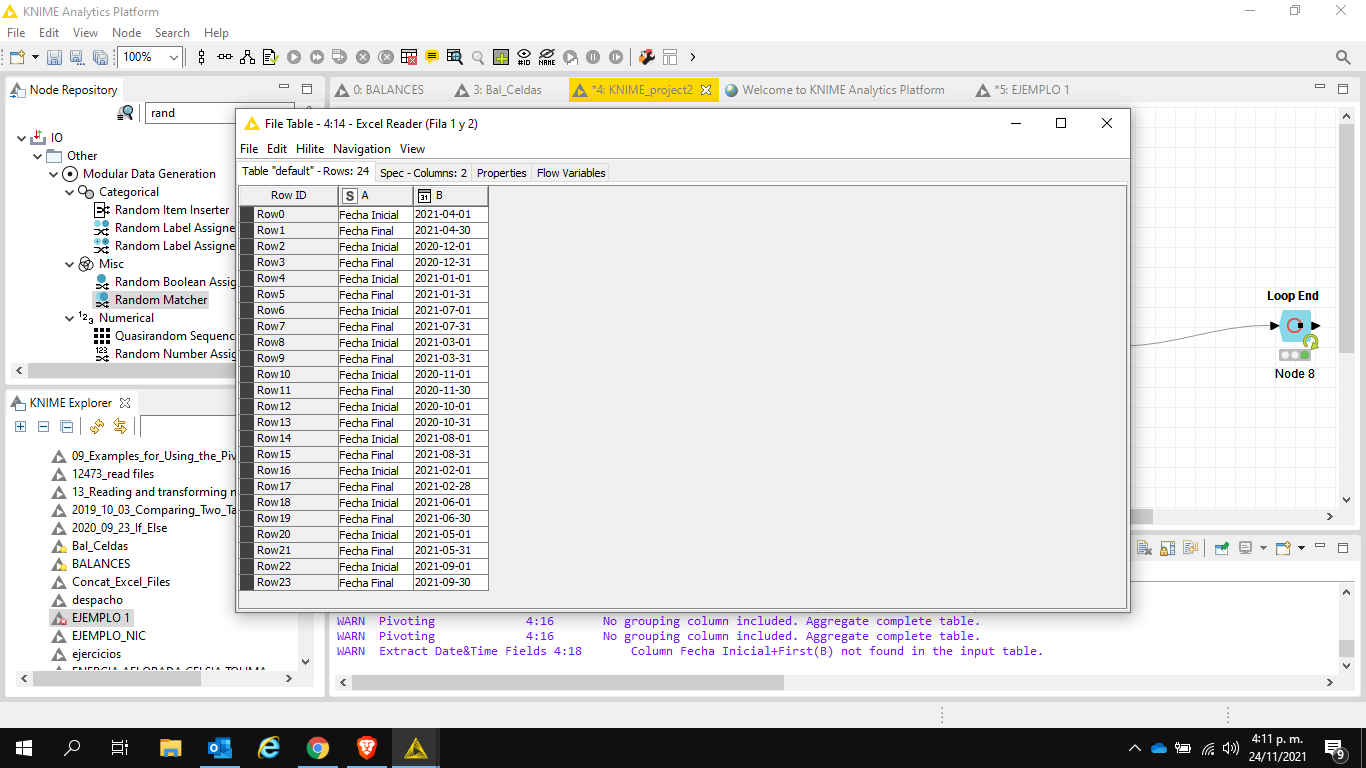This screenshot has width=1366, height=768.
Task: Click the loop step execution icon
Action: click(x=570, y=57)
